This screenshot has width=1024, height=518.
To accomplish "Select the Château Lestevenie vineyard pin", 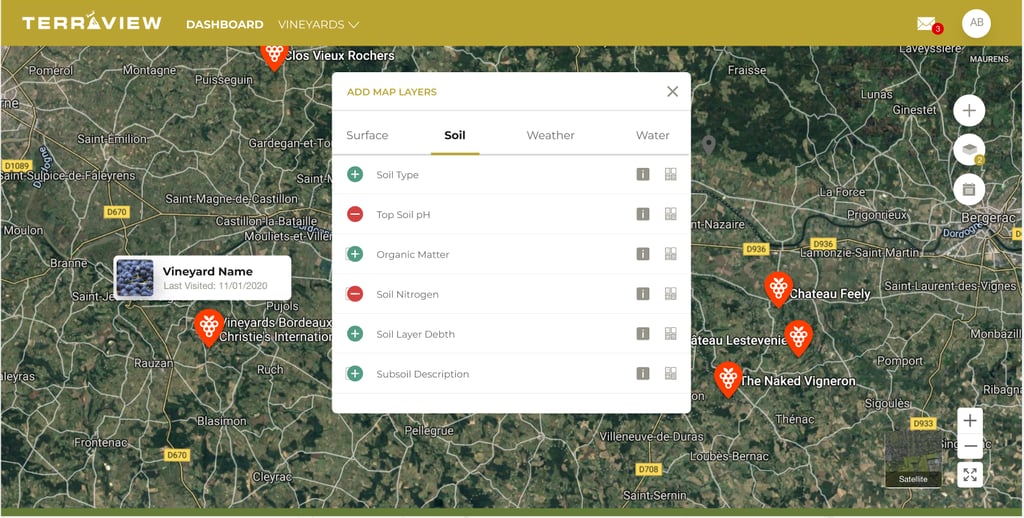I will [x=798, y=338].
